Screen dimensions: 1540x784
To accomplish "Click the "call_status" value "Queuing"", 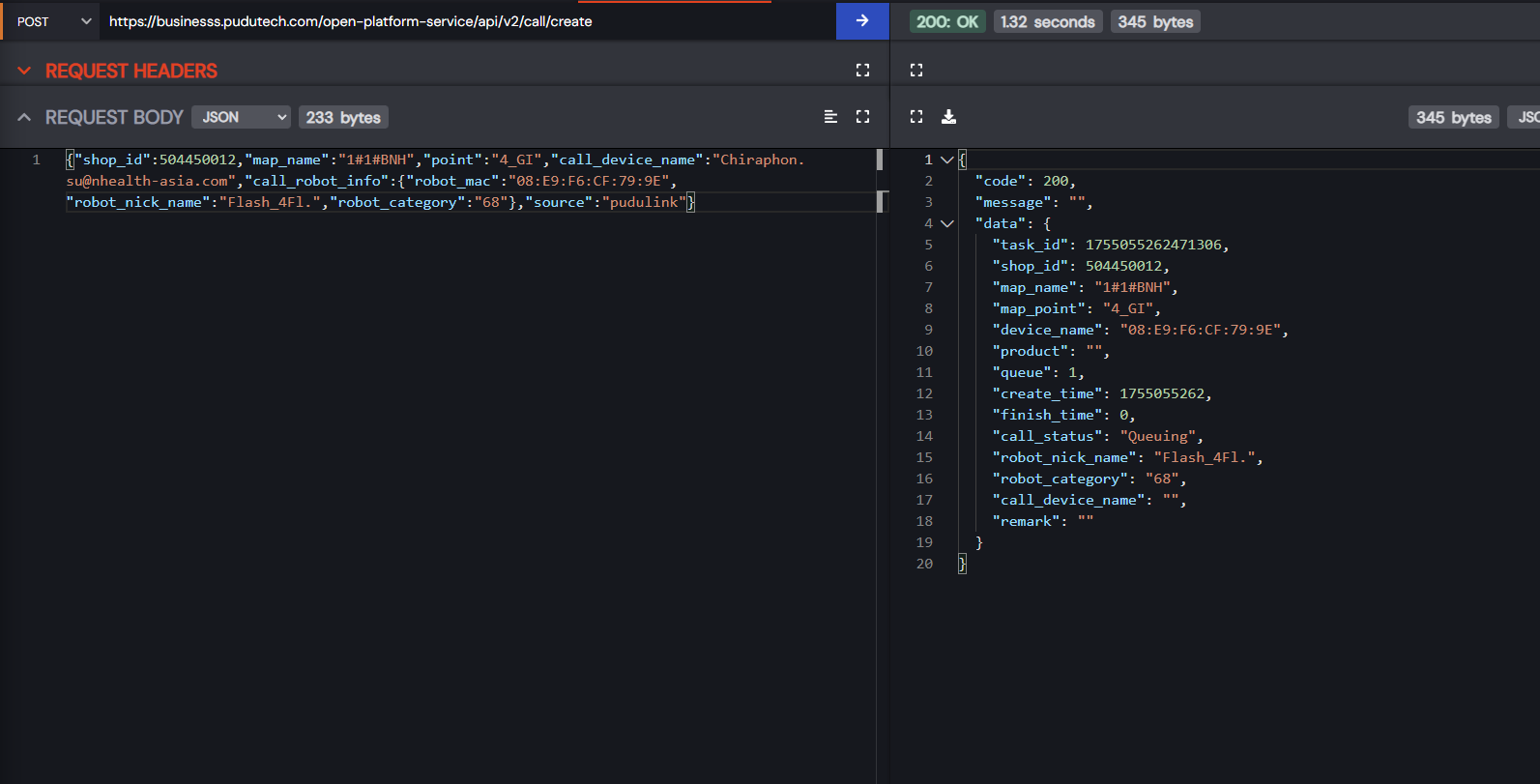I will [1158, 436].
